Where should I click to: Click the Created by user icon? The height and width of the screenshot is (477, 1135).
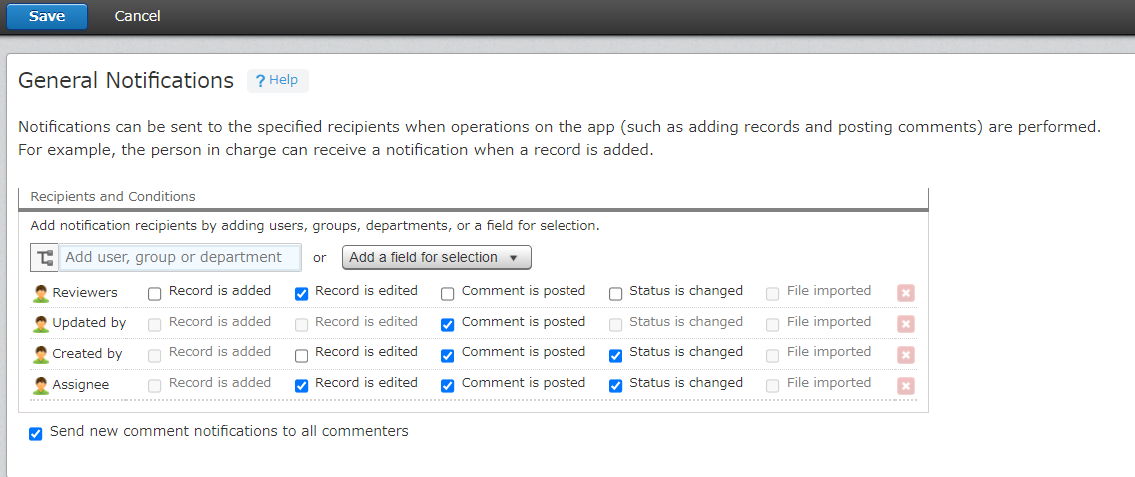[41, 355]
